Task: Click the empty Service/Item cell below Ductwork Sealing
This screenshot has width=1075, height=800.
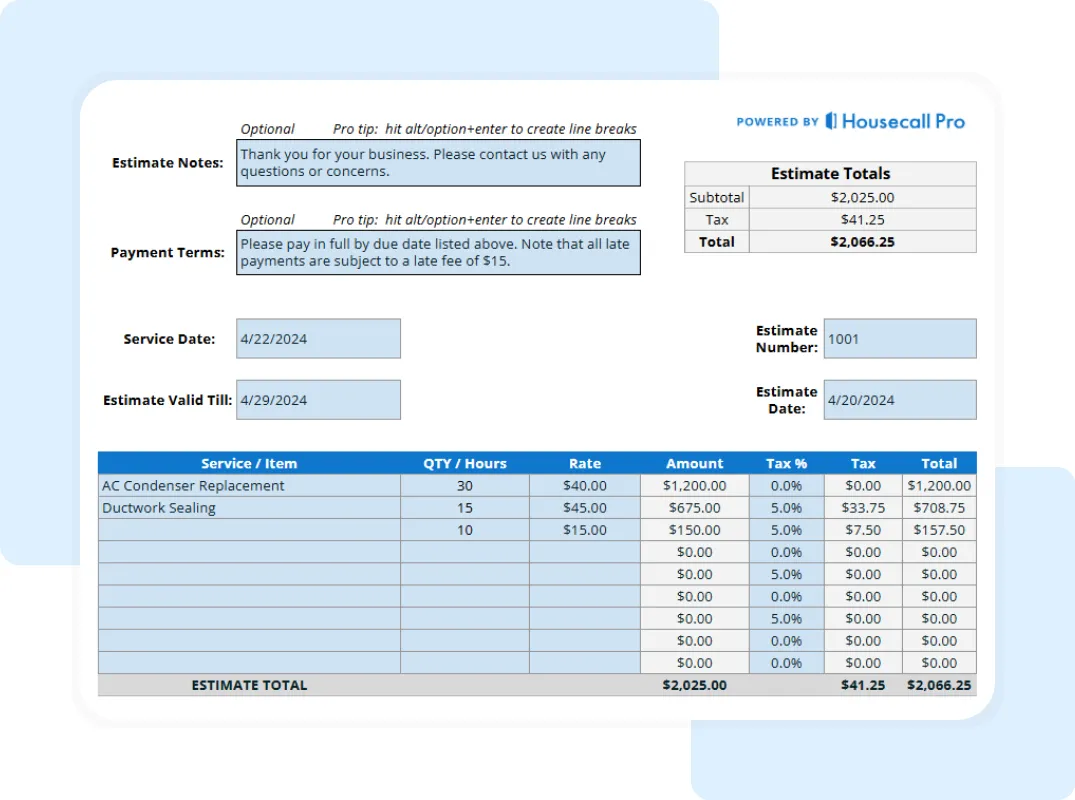Action: [248, 530]
